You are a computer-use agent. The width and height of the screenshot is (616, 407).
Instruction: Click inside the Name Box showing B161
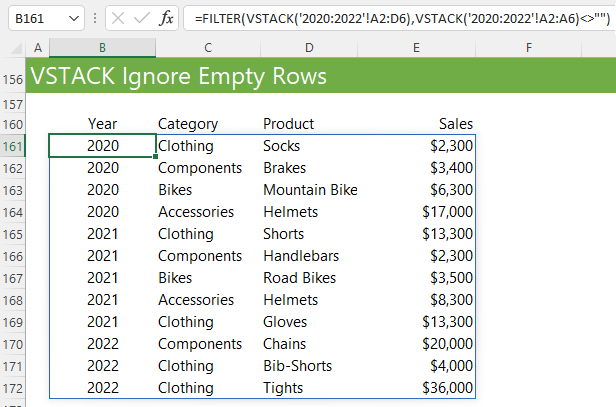[x=37, y=18]
